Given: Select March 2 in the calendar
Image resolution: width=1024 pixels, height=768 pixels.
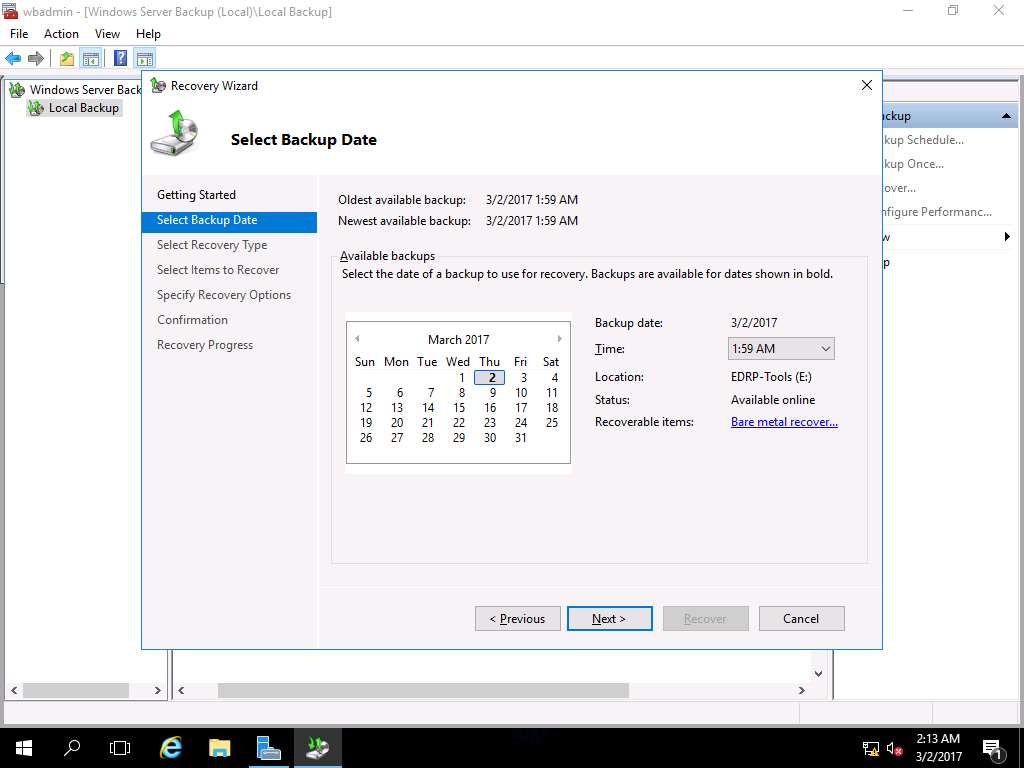Looking at the screenshot, I should [x=490, y=377].
